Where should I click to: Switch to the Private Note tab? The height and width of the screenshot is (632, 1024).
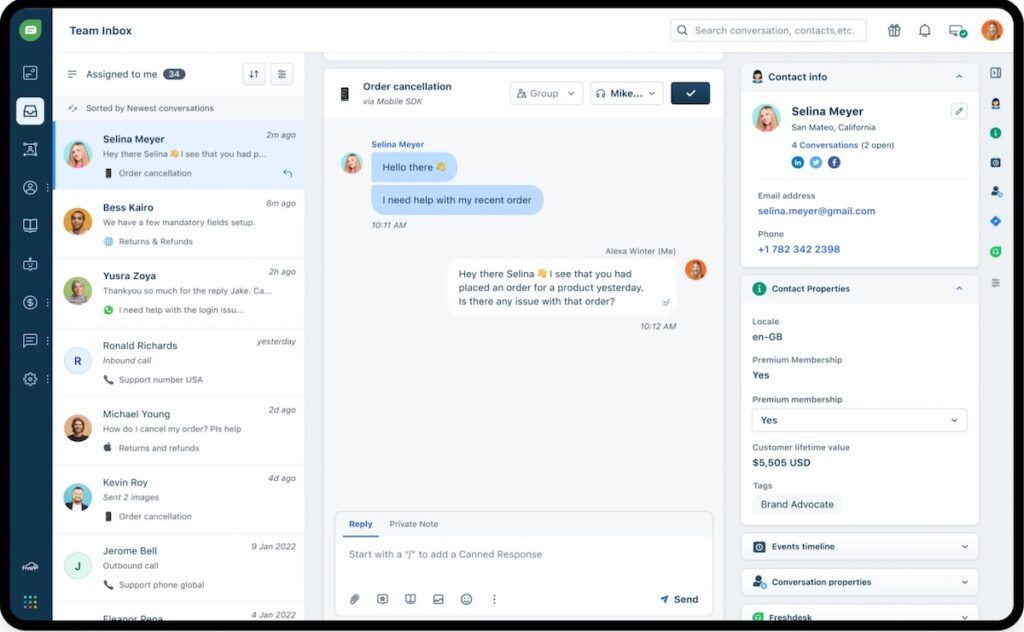[x=413, y=524]
